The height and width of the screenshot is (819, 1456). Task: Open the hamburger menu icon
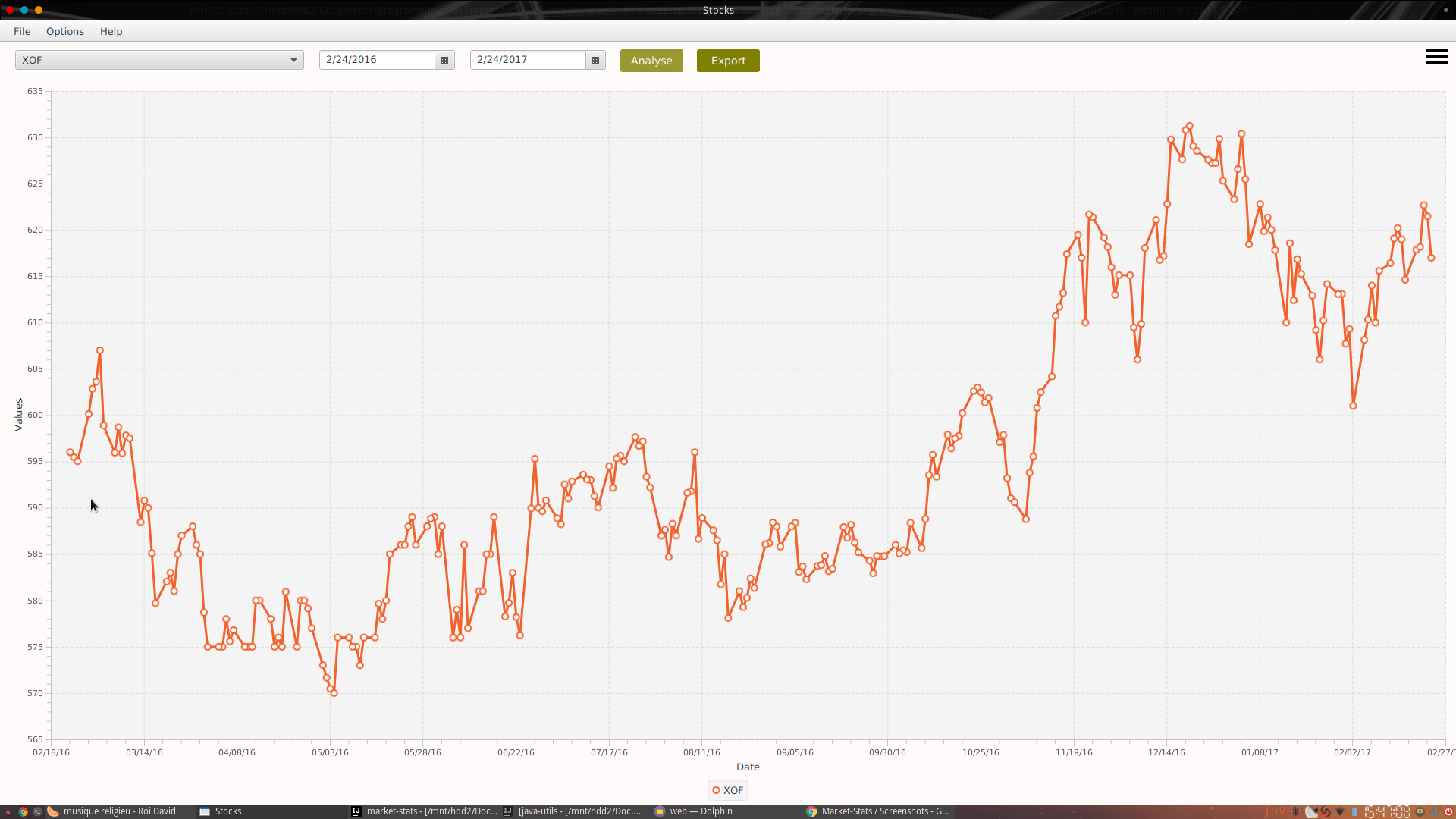[x=1436, y=58]
